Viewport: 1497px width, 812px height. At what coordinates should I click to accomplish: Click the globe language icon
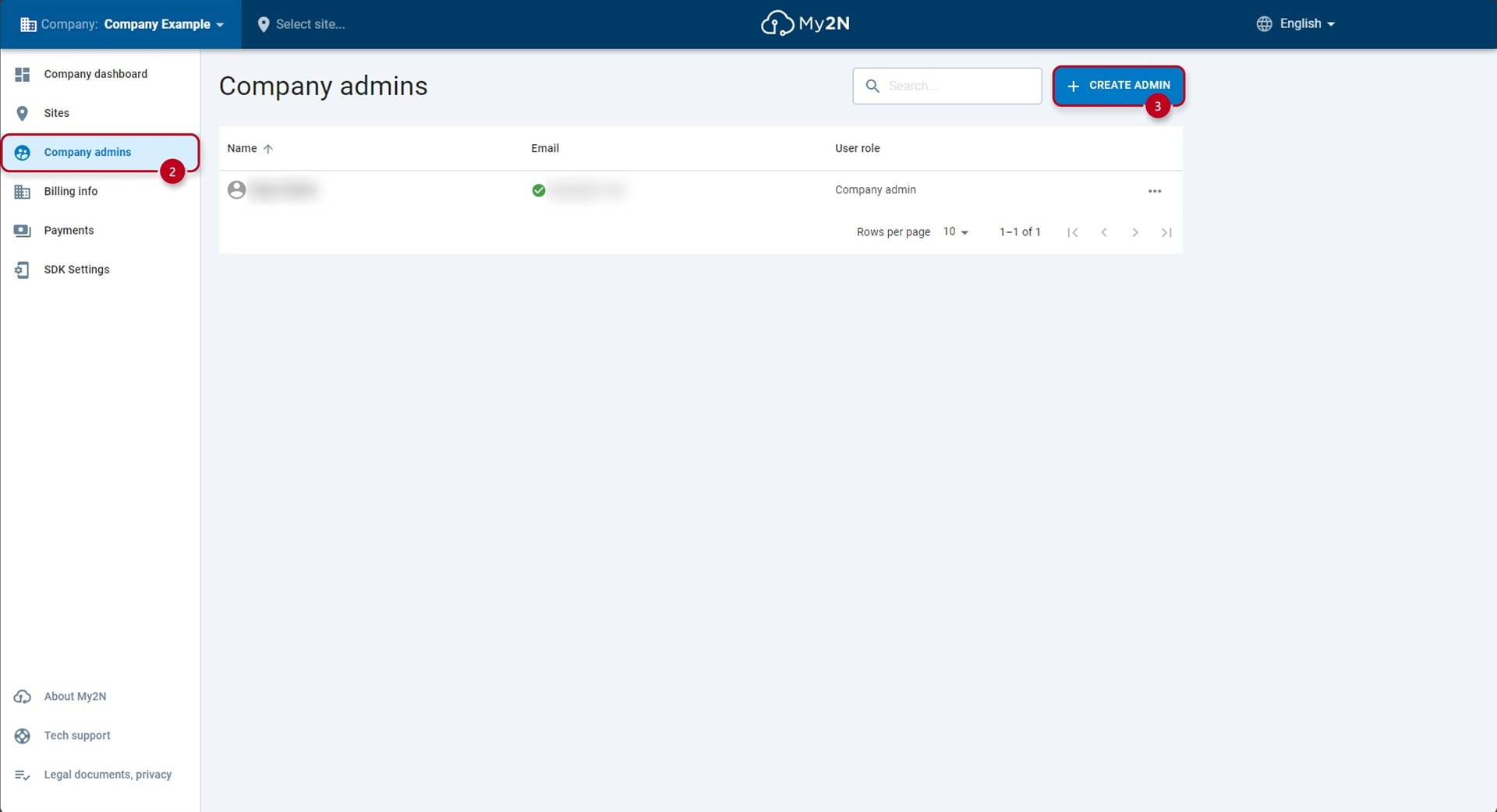[1264, 23]
